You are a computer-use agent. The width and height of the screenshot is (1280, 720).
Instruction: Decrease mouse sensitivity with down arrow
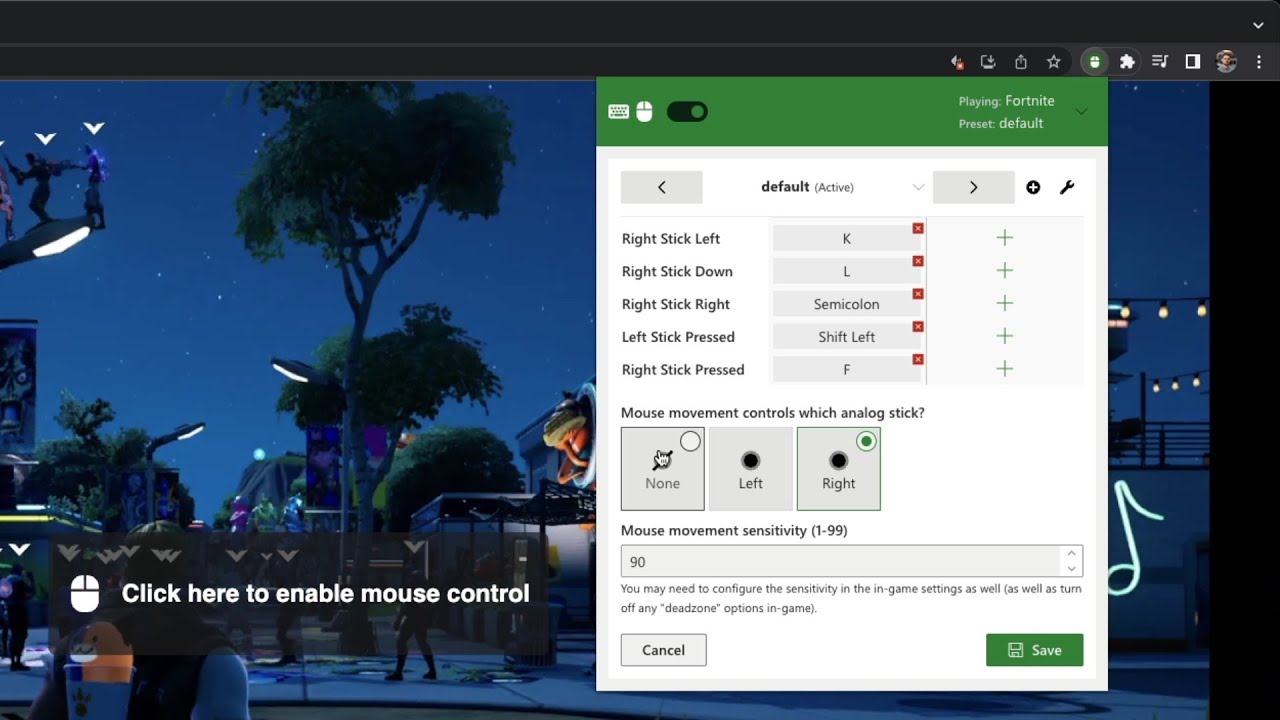(x=1071, y=569)
